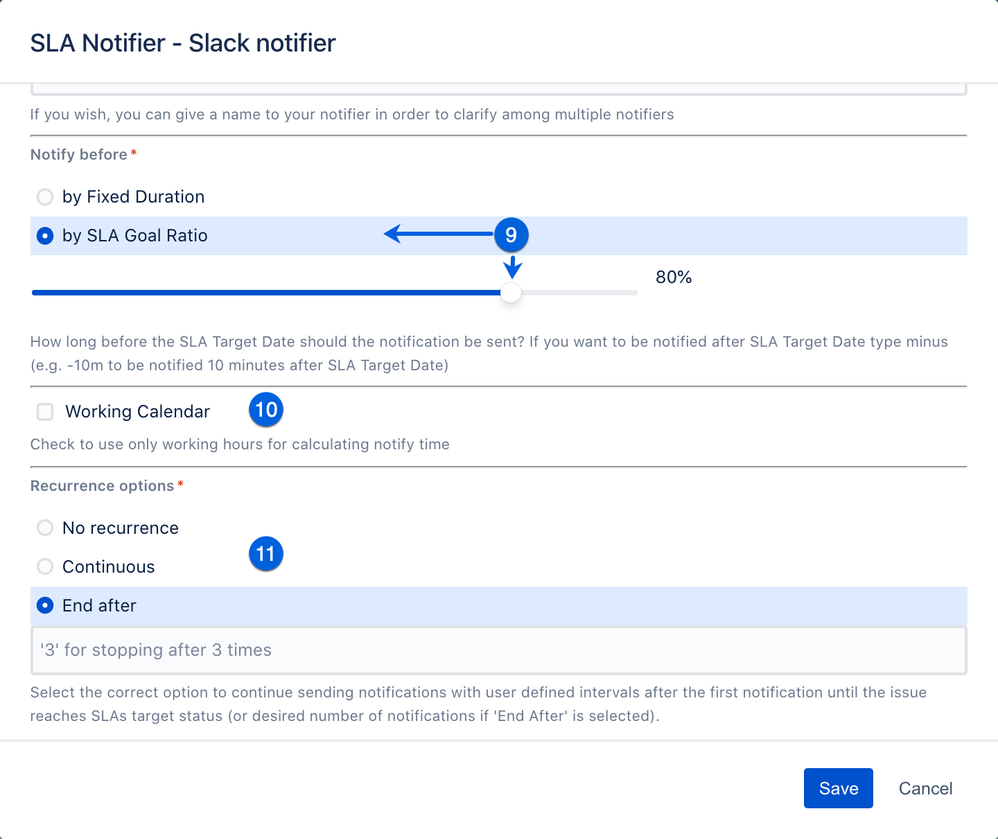The height and width of the screenshot is (839, 998).
Task: Click the SLA Notifier dialog title
Action: (182, 43)
